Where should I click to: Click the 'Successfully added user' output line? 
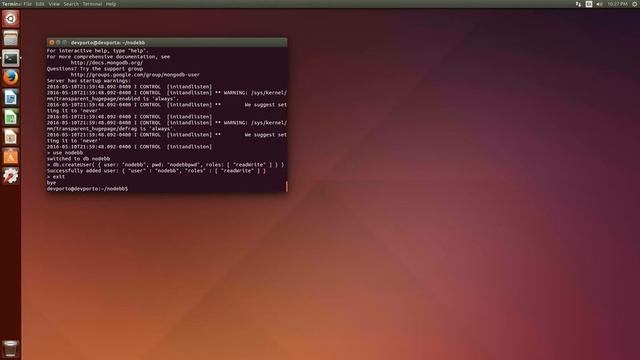coord(156,171)
